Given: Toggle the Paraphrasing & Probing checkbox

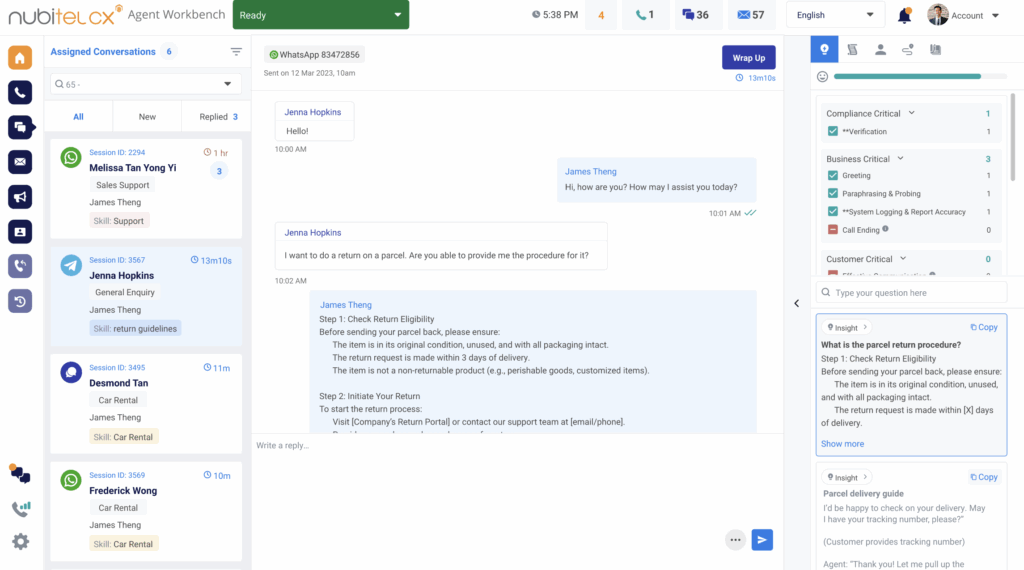Looking at the screenshot, I should (x=833, y=193).
